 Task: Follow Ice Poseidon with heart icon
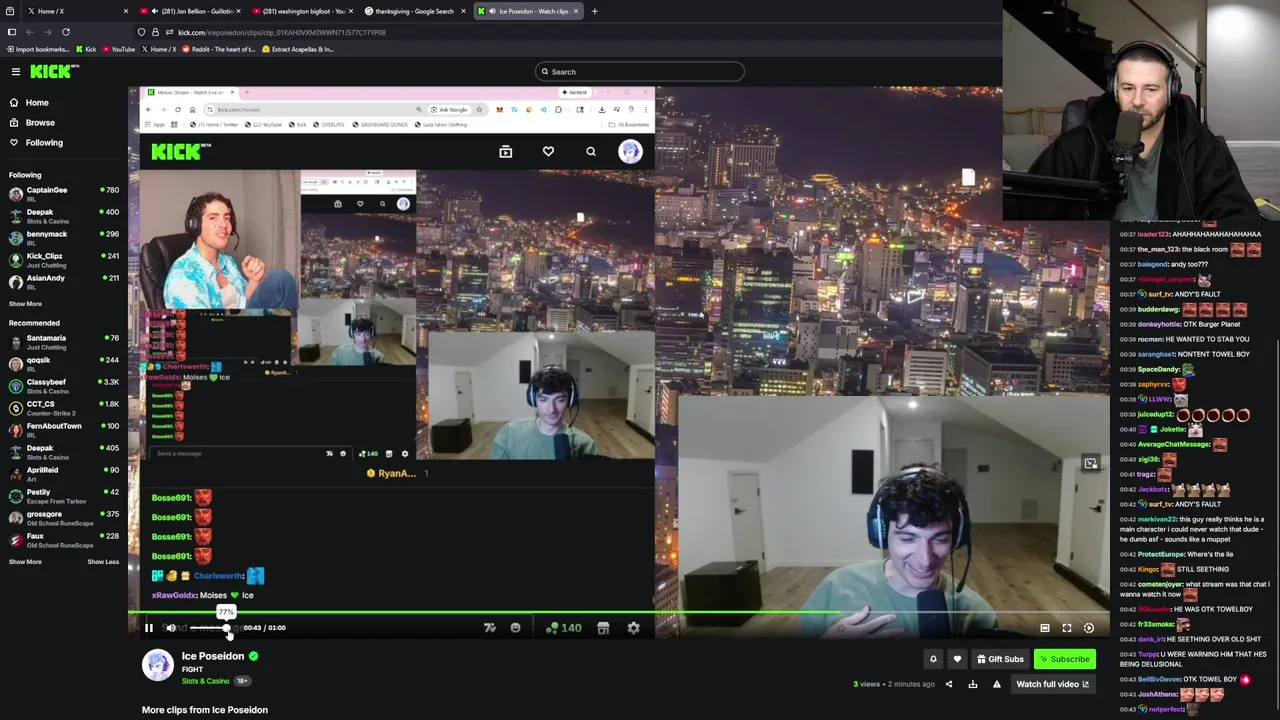957,659
